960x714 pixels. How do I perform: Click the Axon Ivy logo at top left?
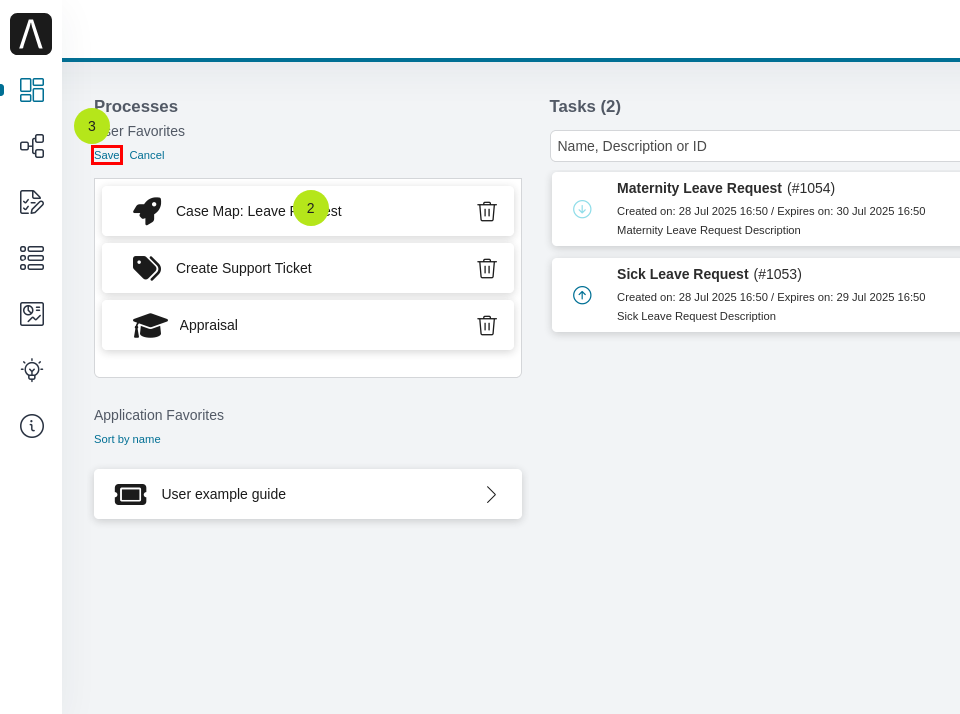click(31, 33)
